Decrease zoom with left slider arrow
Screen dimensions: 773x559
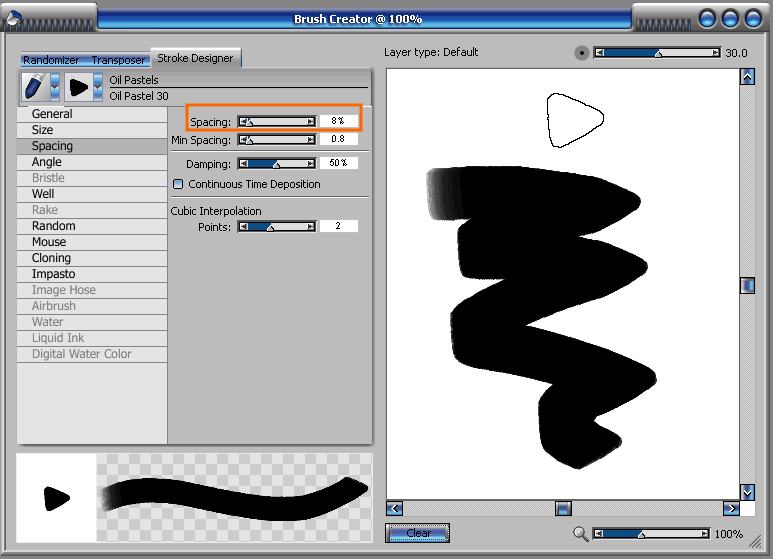pyautogui.click(x=598, y=533)
